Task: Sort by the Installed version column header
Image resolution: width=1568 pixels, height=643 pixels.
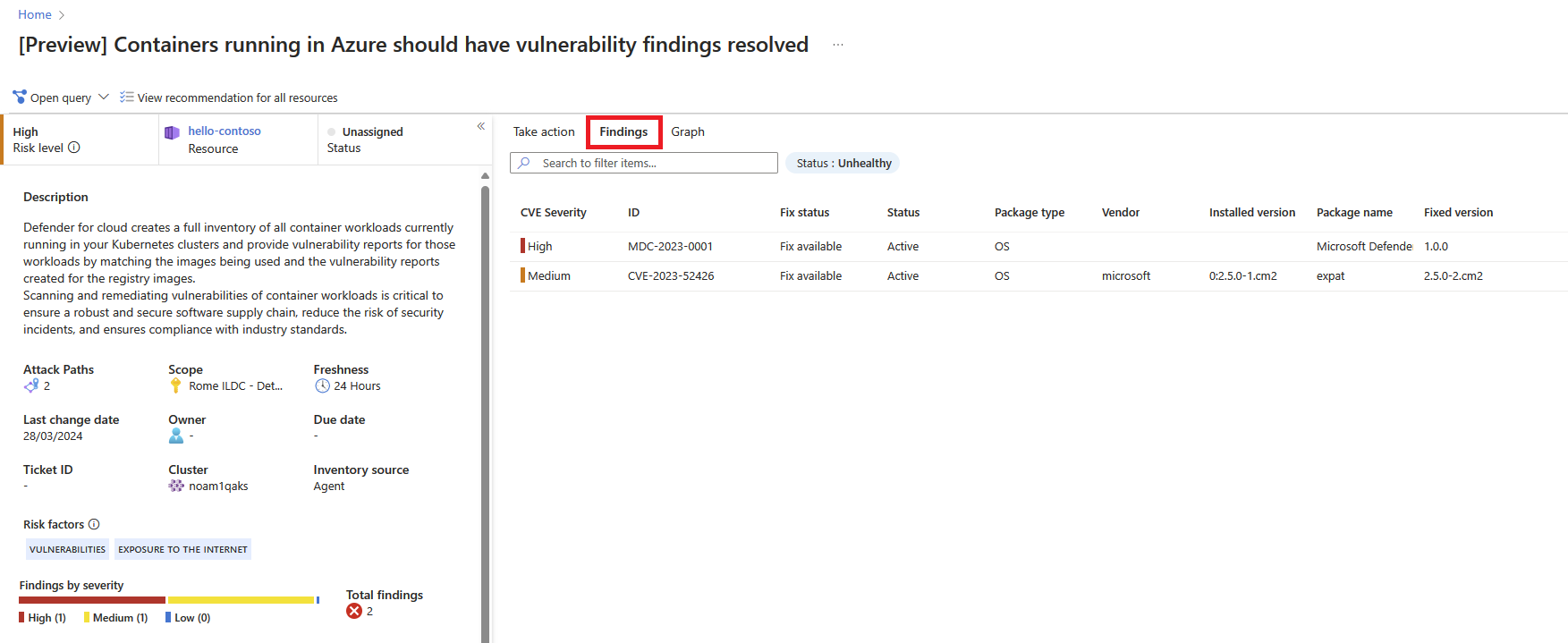Action: click(1252, 213)
